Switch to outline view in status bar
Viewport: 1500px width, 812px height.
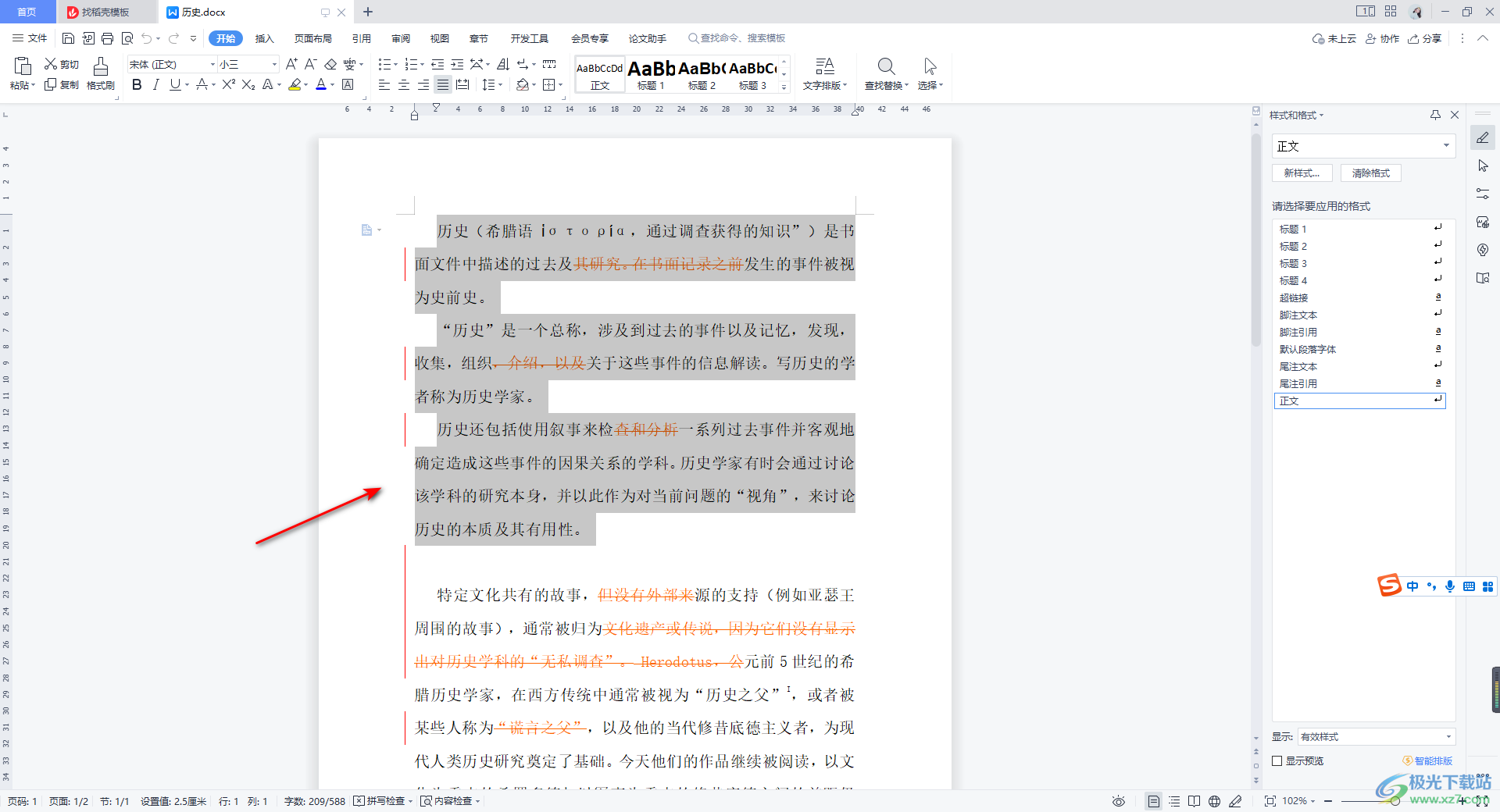1174,801
